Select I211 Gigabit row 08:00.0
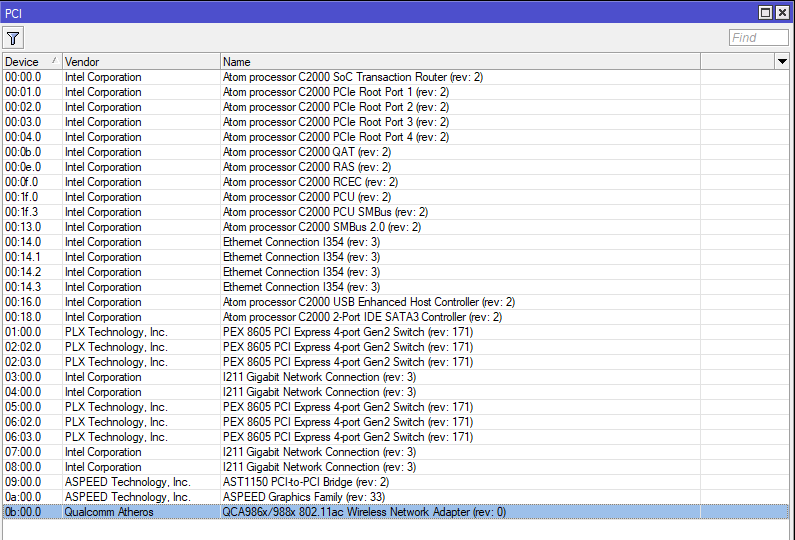795x540 pixels. [x=395, y=467]
